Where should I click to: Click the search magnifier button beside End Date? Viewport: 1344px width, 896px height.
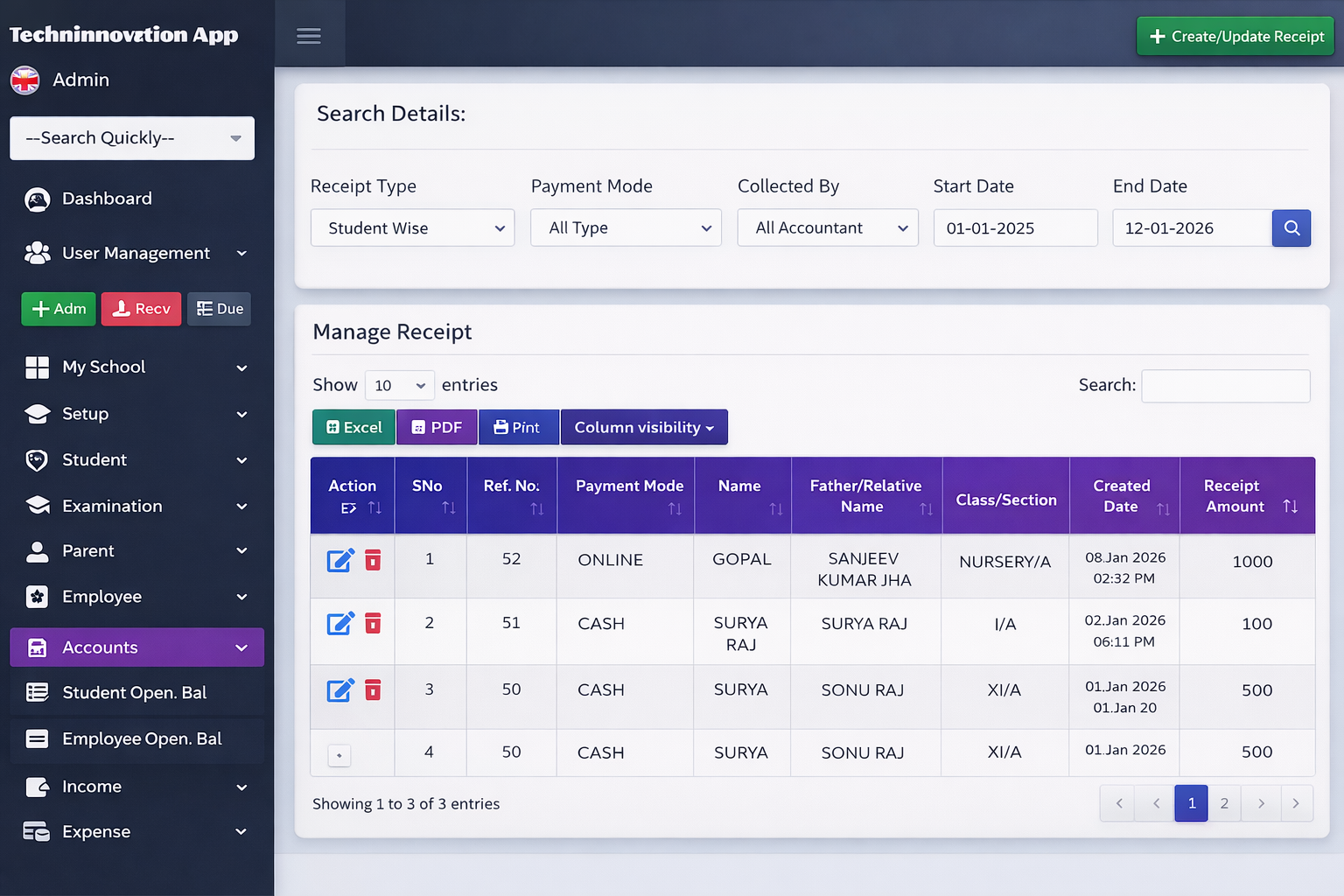pyautogui.click(x=1291, y=228)
